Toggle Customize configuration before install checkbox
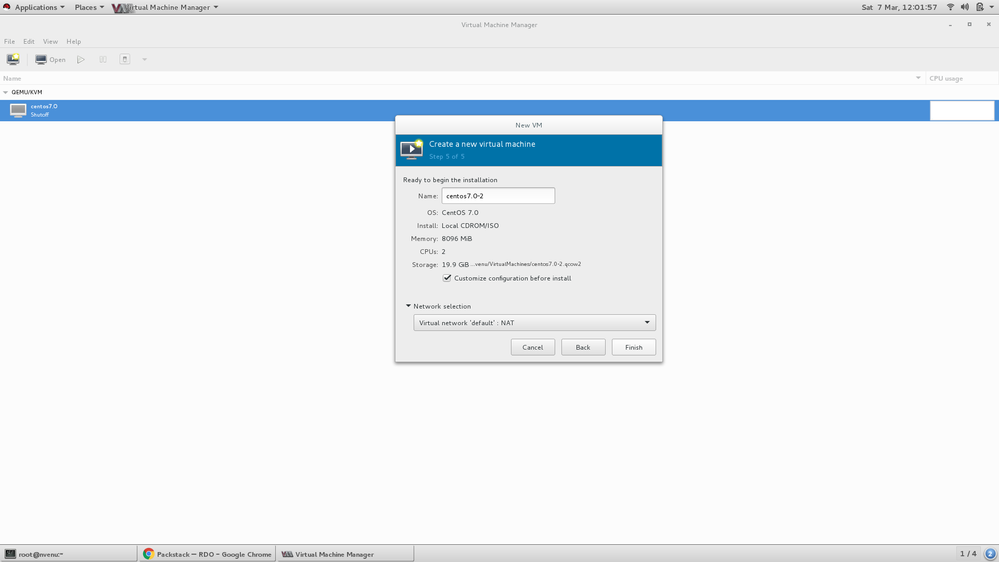 click(x=447, y=278)
